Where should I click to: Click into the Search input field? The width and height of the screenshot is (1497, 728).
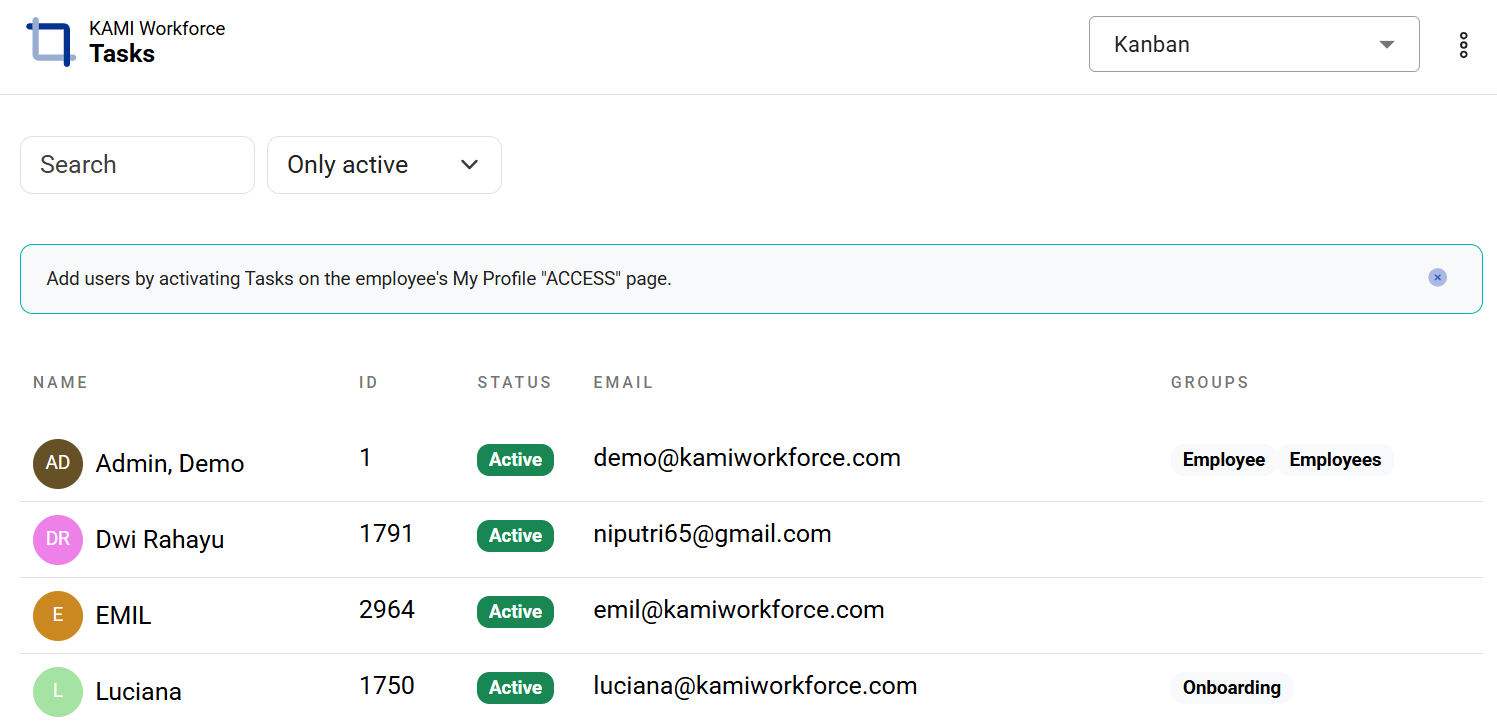coord(137,165)
